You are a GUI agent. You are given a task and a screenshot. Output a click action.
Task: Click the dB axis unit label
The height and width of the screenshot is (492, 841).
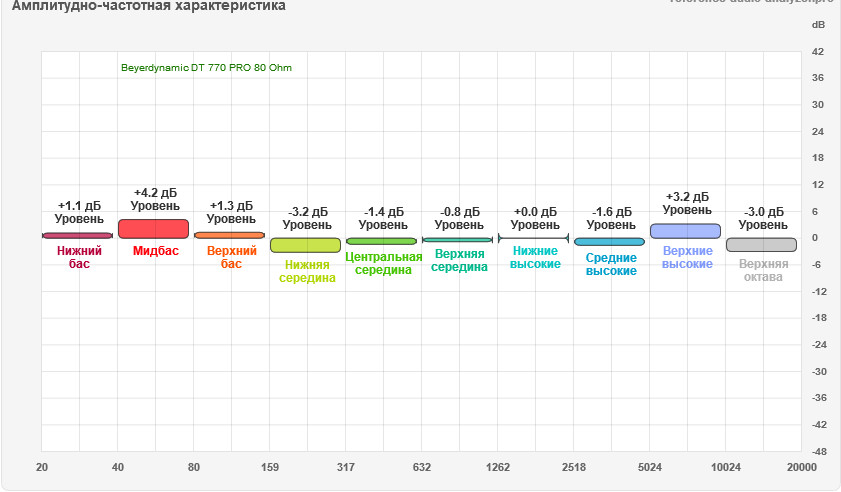coord(818,25)
